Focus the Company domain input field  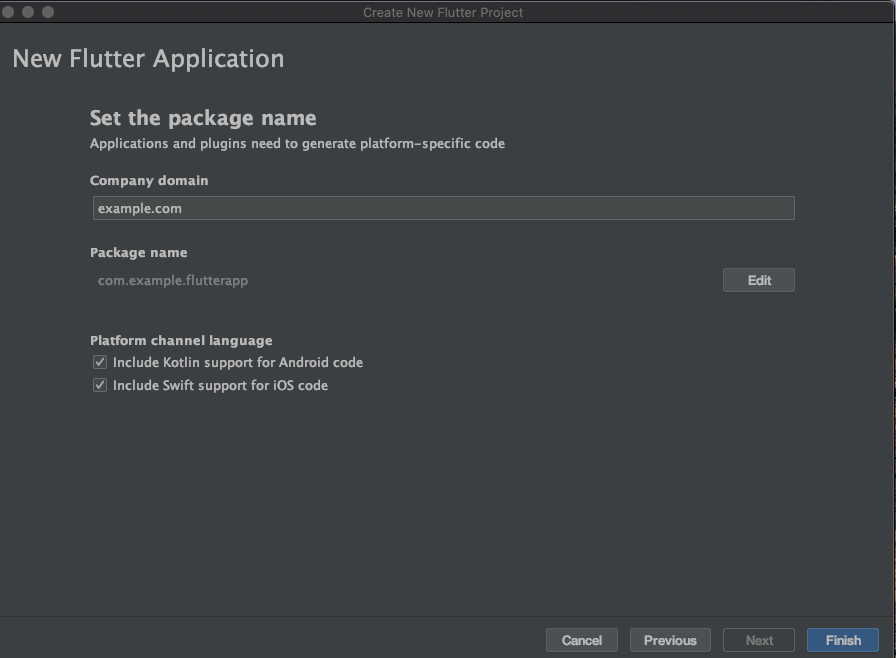point(443,208)
